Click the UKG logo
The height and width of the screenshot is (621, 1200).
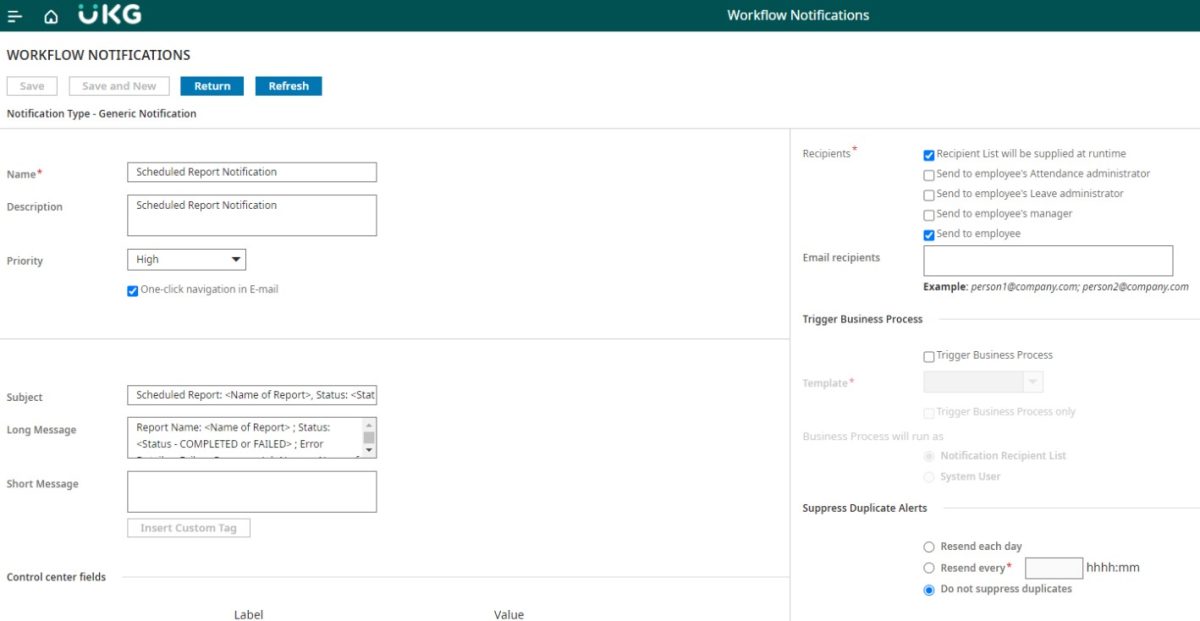pyautogui.click(x=110, y=15)
